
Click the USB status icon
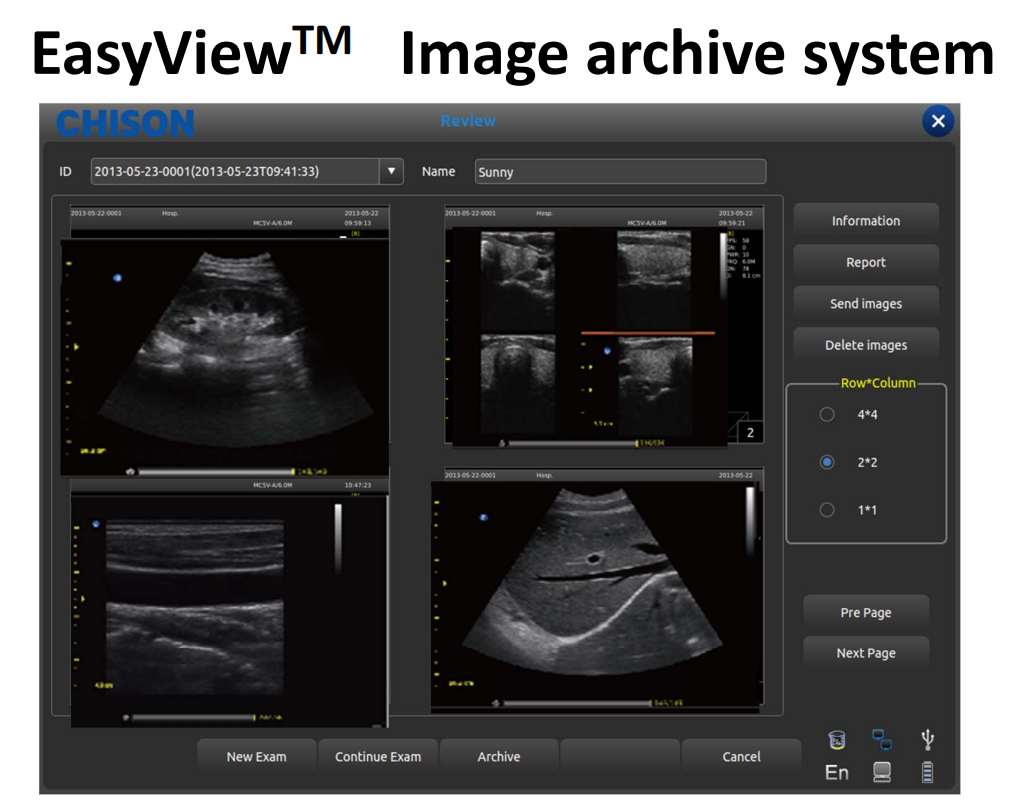point(927,740)
